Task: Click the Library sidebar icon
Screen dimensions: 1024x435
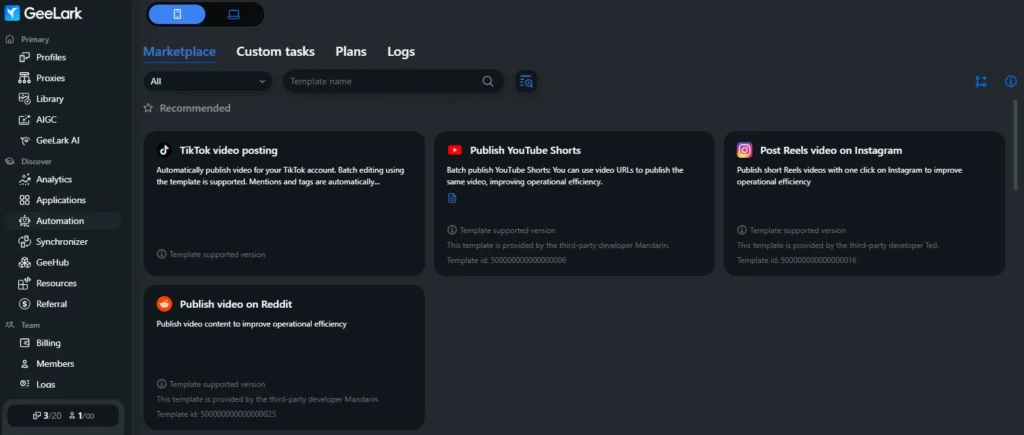Action: click(24, 99)
